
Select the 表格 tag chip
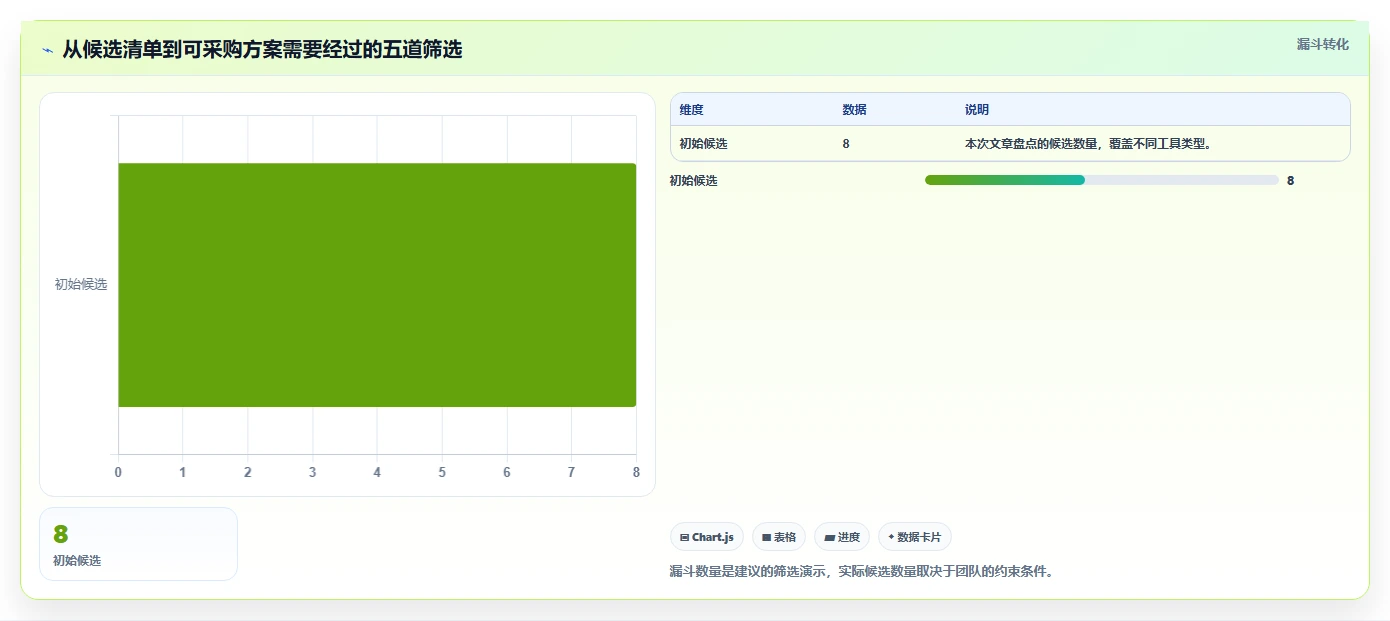pyautogui.click(x=779, y=537)
